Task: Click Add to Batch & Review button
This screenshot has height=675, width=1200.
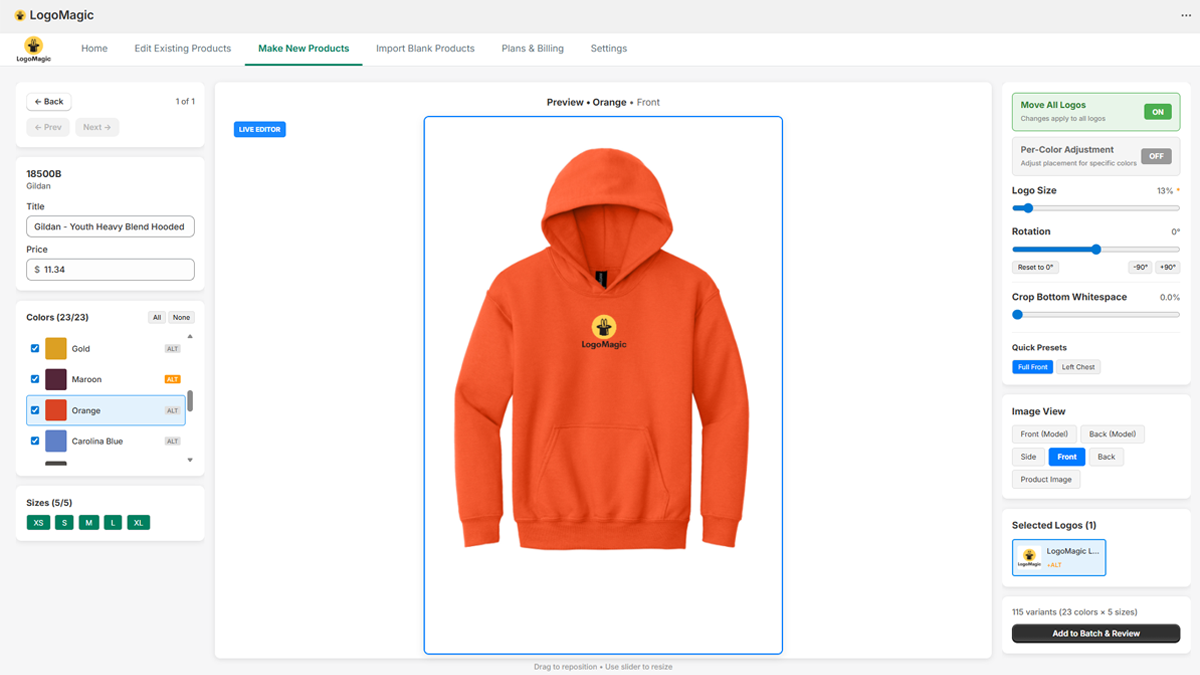Action: [x=1095, y=633]
